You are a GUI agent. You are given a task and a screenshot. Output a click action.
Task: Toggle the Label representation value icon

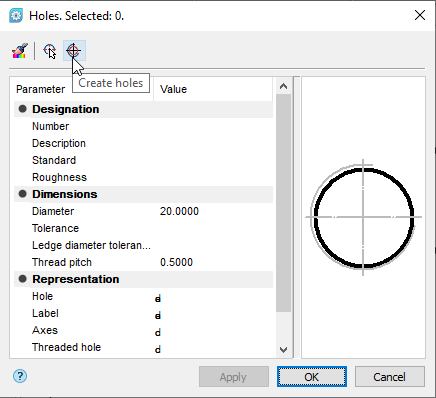[158, 315]
